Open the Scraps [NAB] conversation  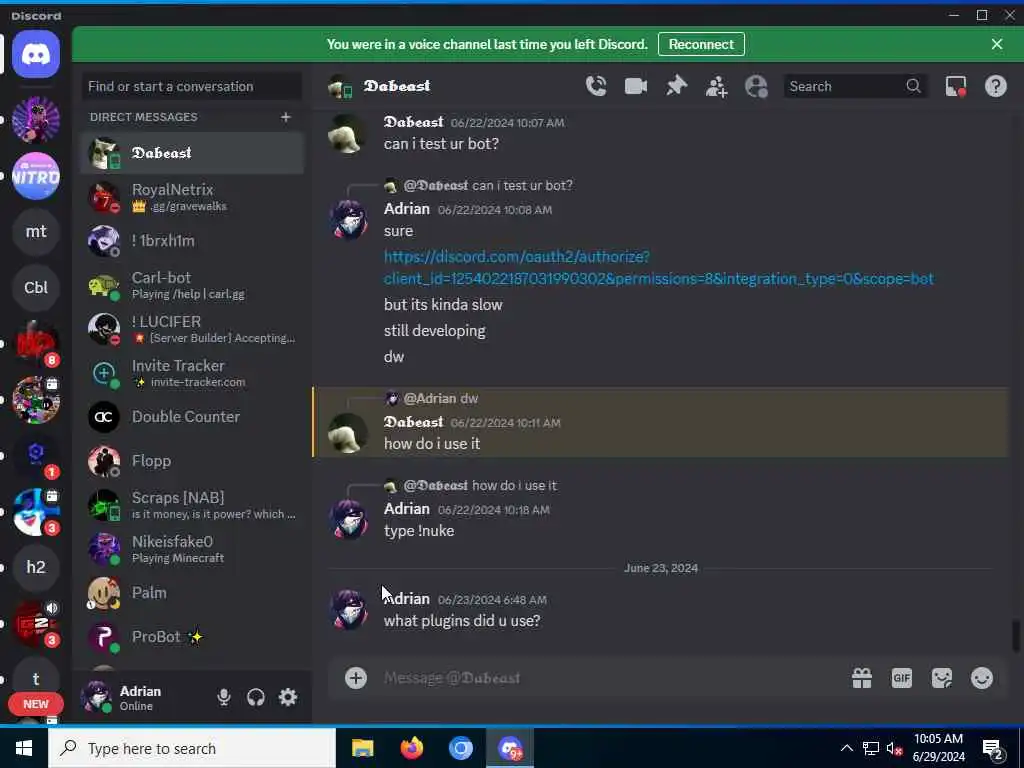[x=192, y=505]
